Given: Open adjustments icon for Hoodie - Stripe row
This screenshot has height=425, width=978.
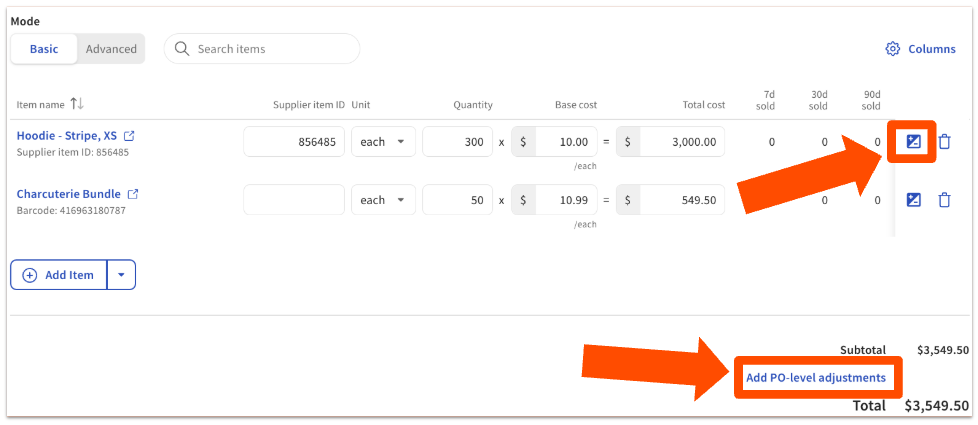Looking at the screenshot, I should click(x=913, y=142).
